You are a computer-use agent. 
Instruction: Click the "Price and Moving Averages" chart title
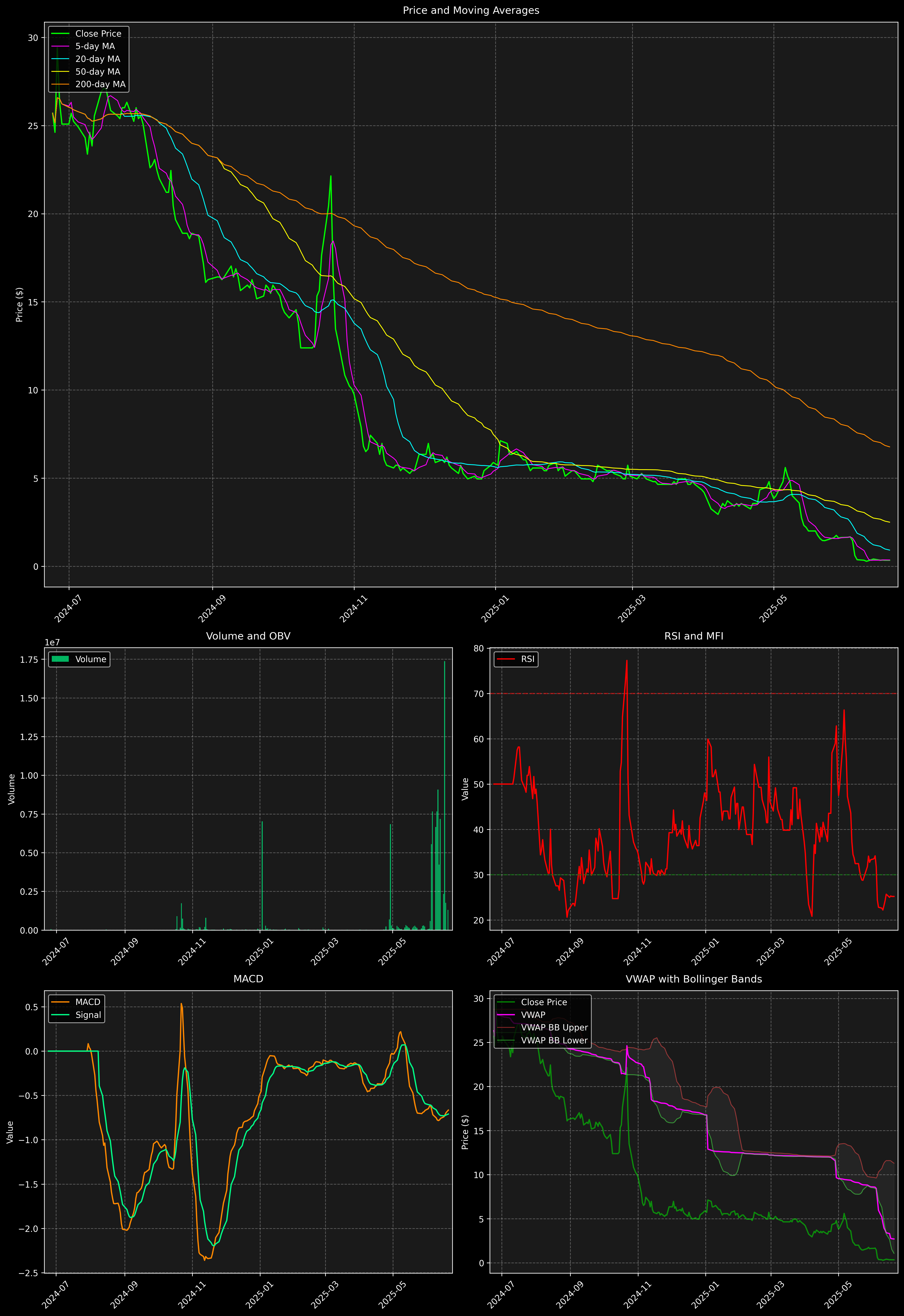471,10
